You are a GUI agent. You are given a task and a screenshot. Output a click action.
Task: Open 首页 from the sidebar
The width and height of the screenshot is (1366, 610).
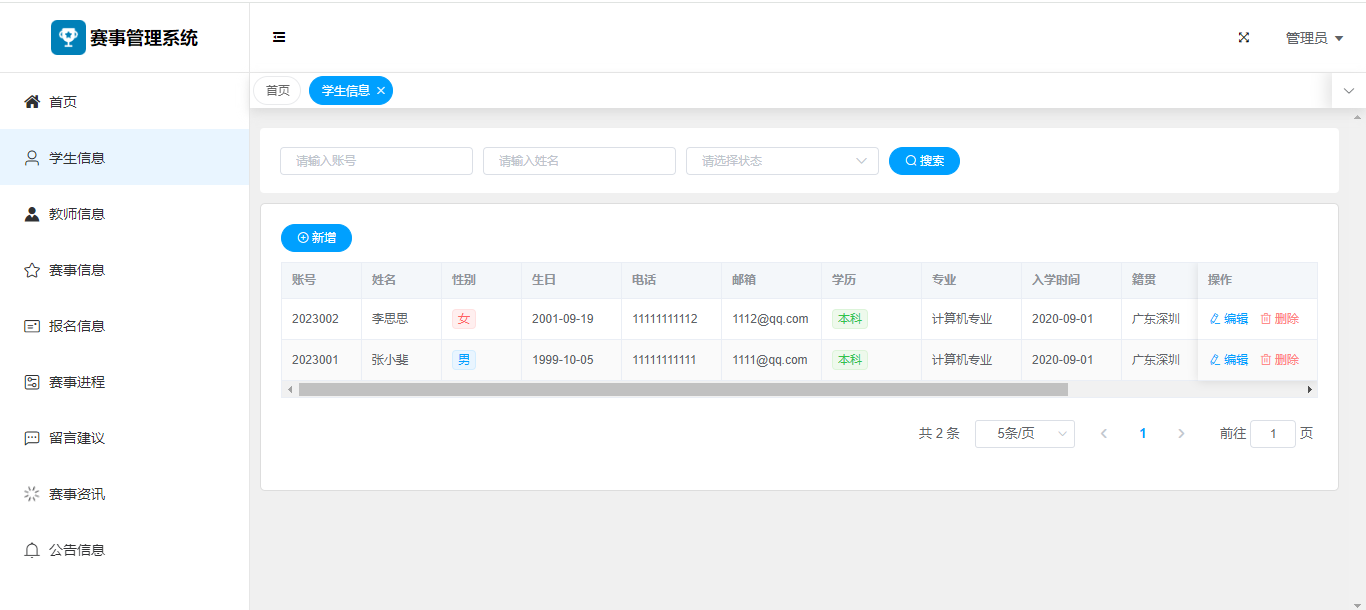(x=63, y=101)
